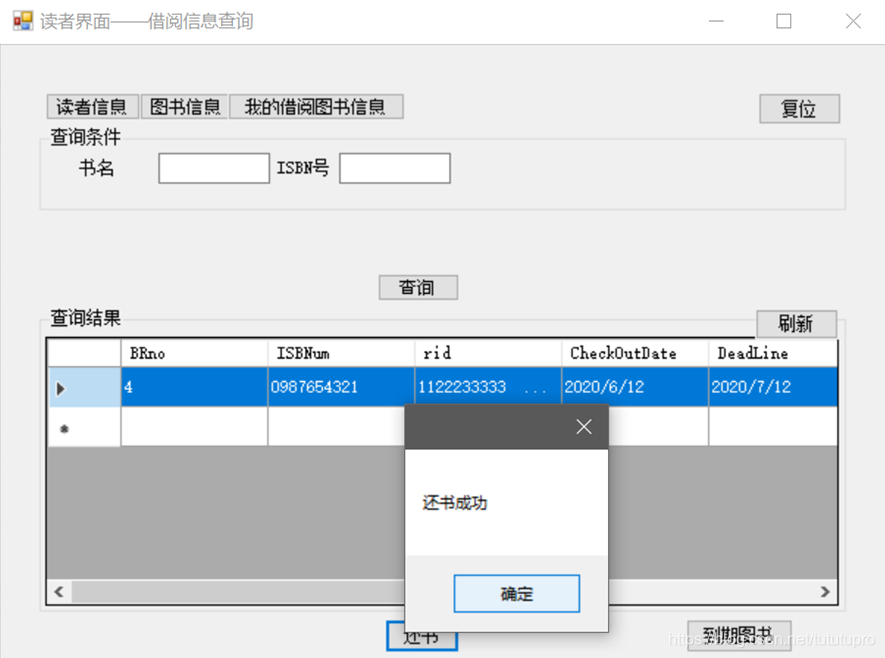Close the 读者界面 main window
885x658 pixels.
pos(853,21)
